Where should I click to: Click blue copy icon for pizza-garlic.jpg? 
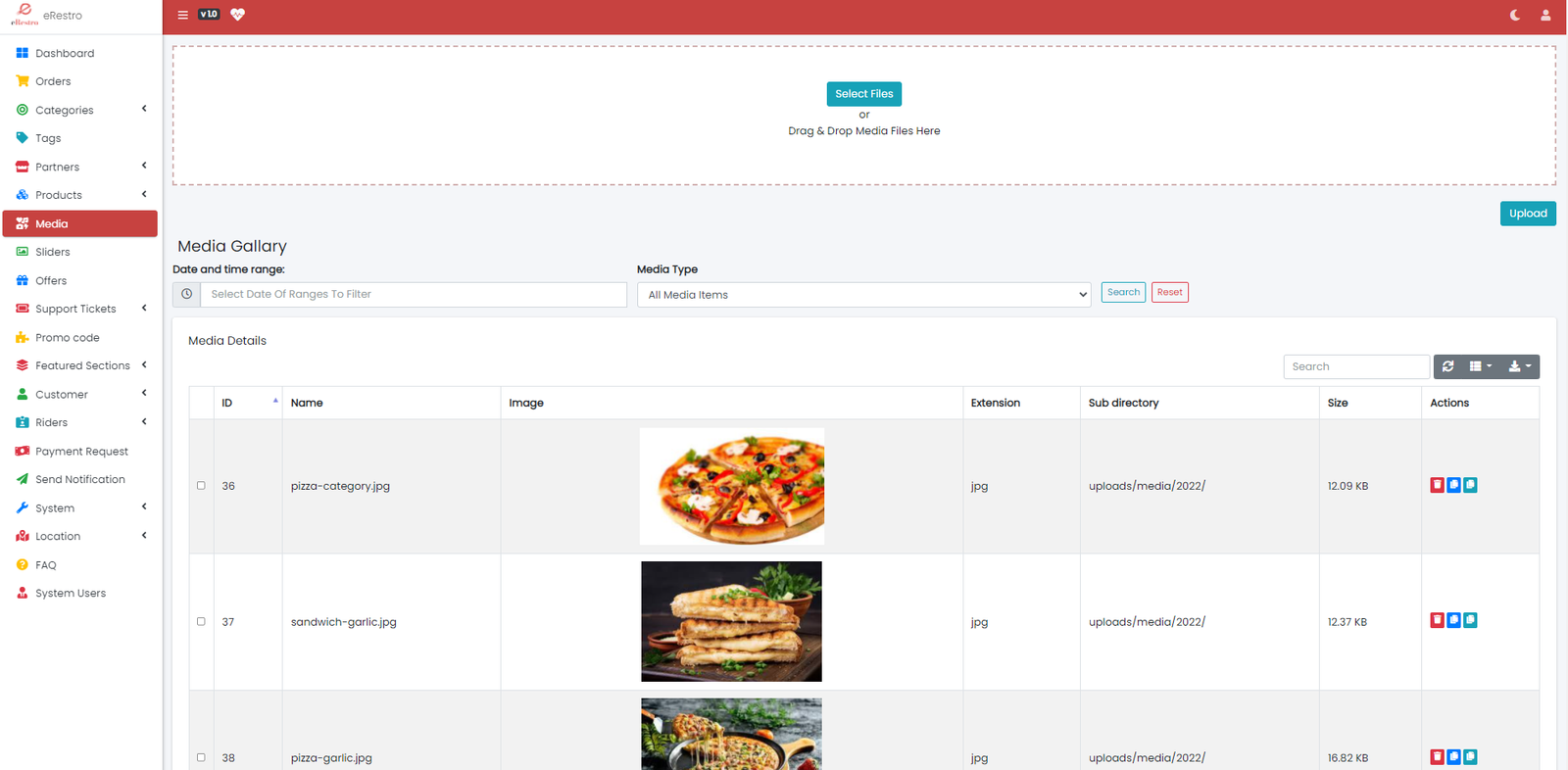coord(1453,757)
